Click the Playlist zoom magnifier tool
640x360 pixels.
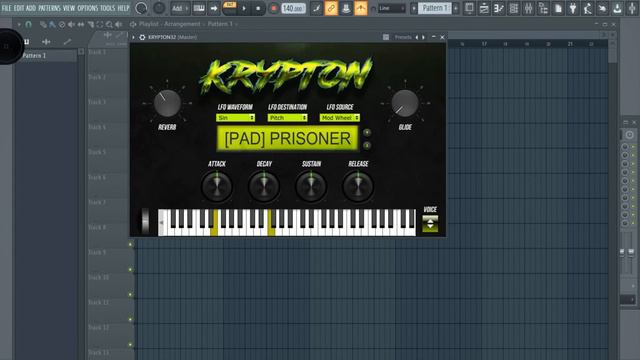(109, 24)
